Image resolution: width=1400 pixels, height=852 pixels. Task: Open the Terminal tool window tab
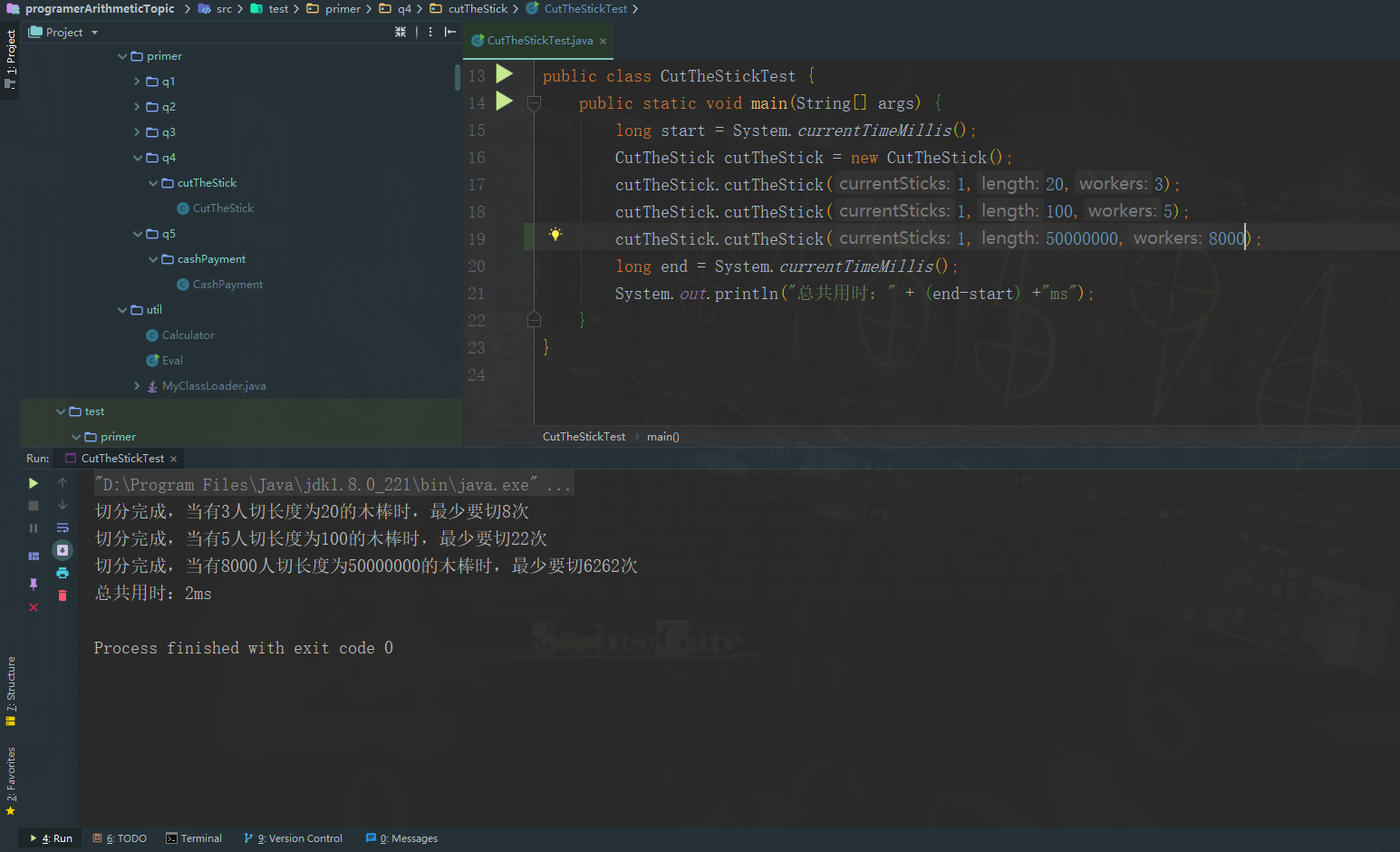194,838
